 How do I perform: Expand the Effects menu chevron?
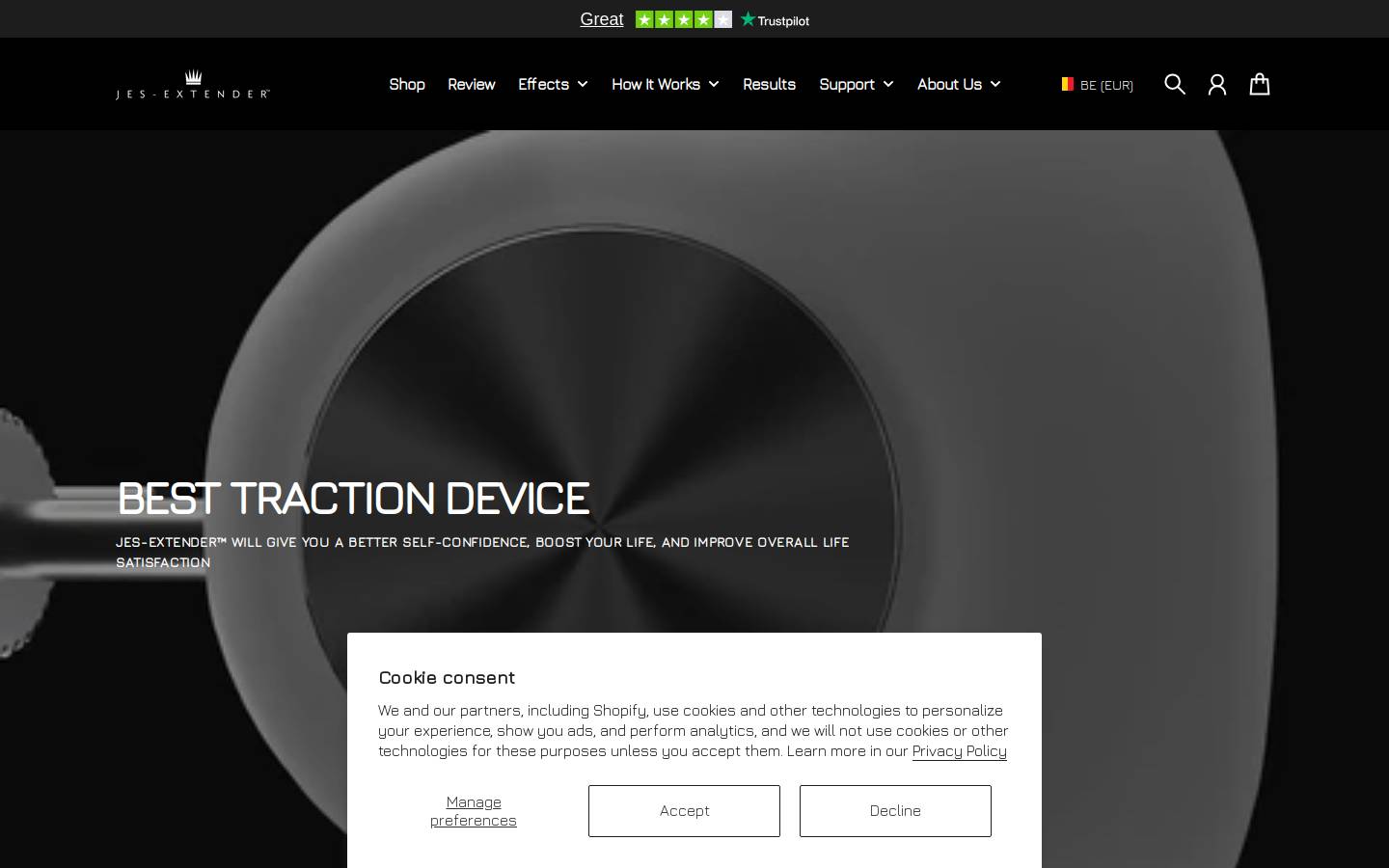pos(583,85)
